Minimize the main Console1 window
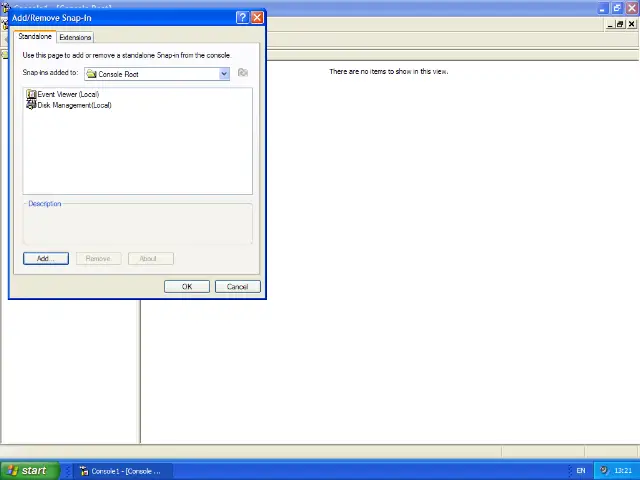 point(604,9)
